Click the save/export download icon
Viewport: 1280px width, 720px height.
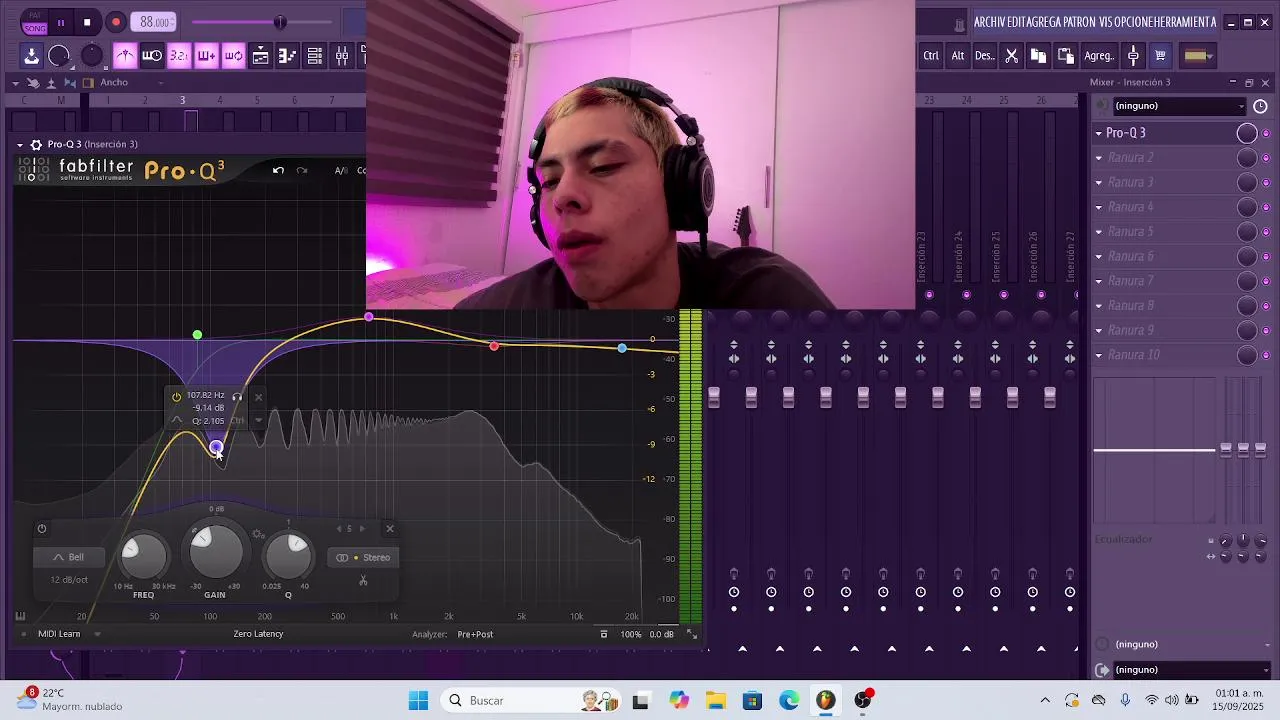(31, 56)
